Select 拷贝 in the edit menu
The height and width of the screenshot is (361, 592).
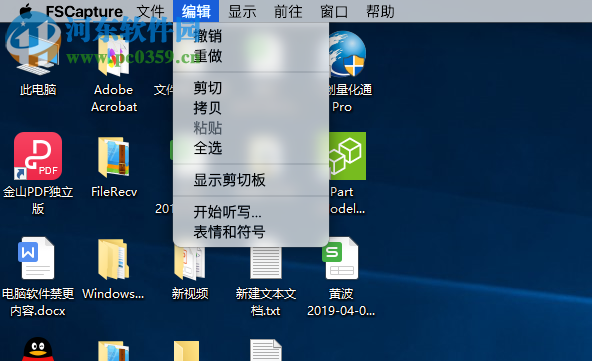251,108
